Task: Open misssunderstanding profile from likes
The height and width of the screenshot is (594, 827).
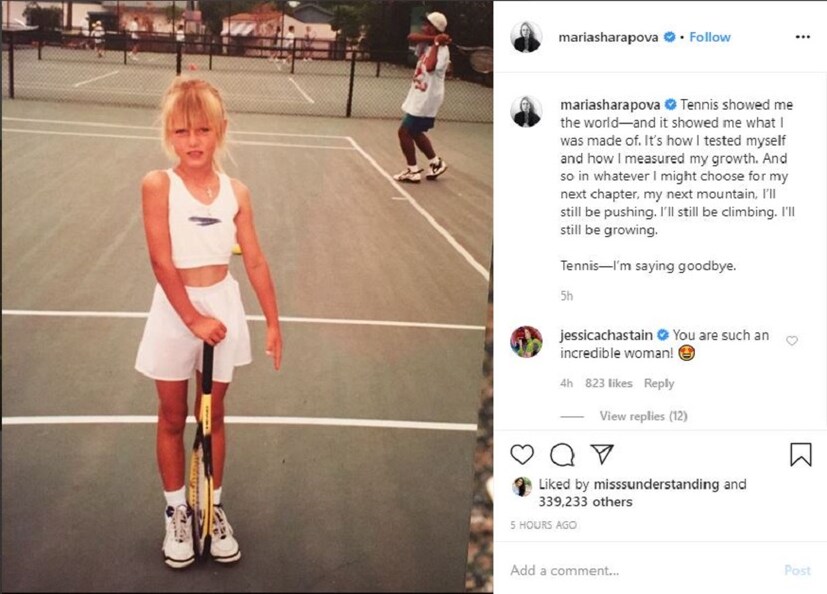Action: click(x=656, y=484)
